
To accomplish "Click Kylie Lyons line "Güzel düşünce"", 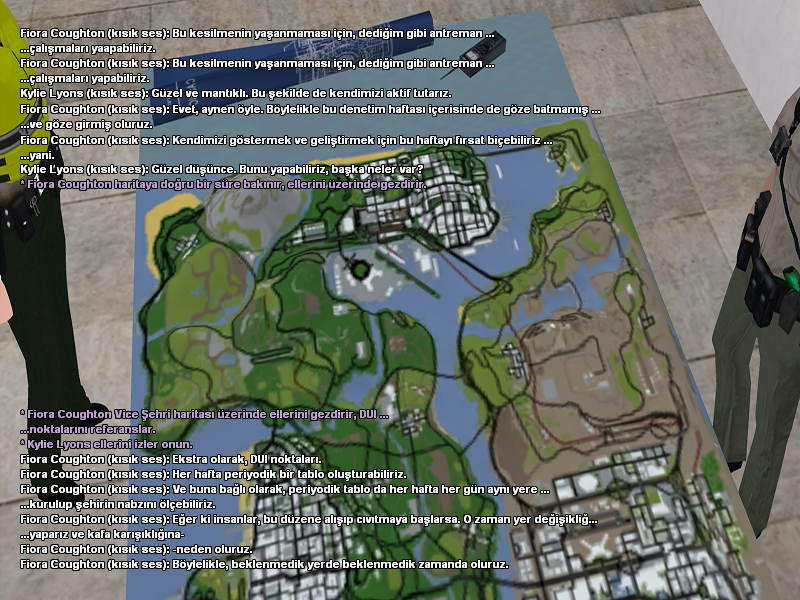I will click(x=222, y=169).
